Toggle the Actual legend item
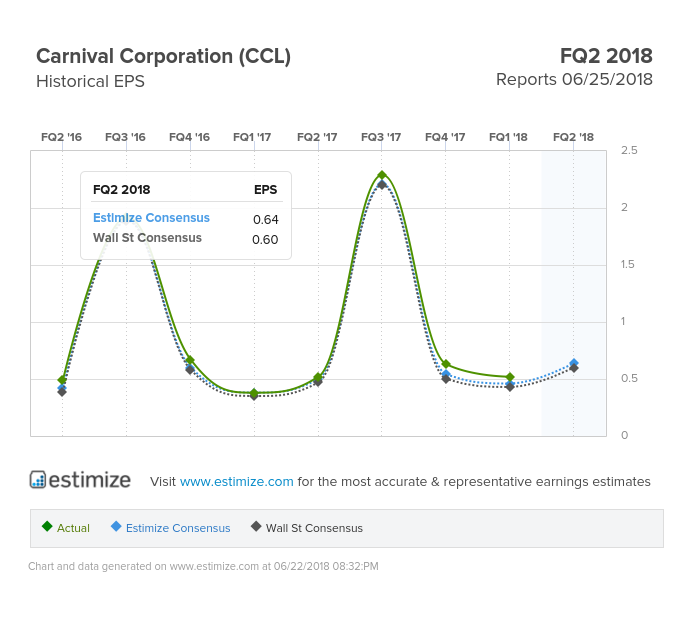The image size is (685, 620). 66,527
